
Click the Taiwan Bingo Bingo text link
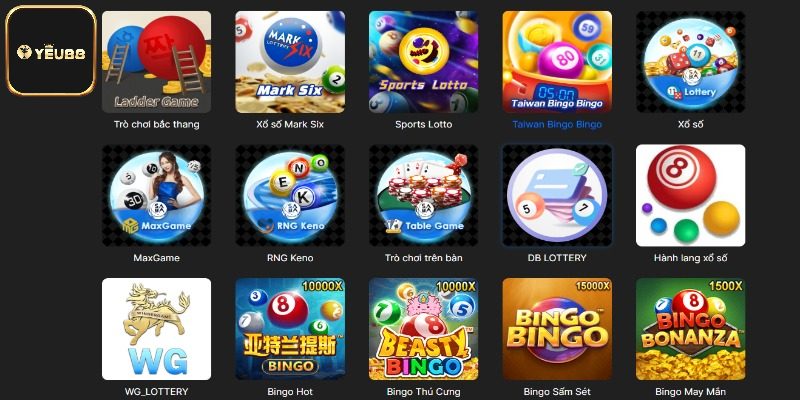click(x=557, y=124)
